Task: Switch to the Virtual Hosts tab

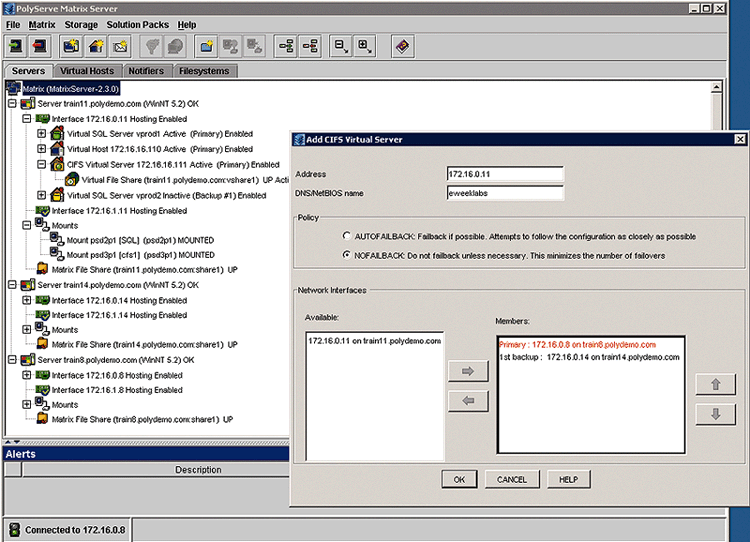Action: [87, 71]
